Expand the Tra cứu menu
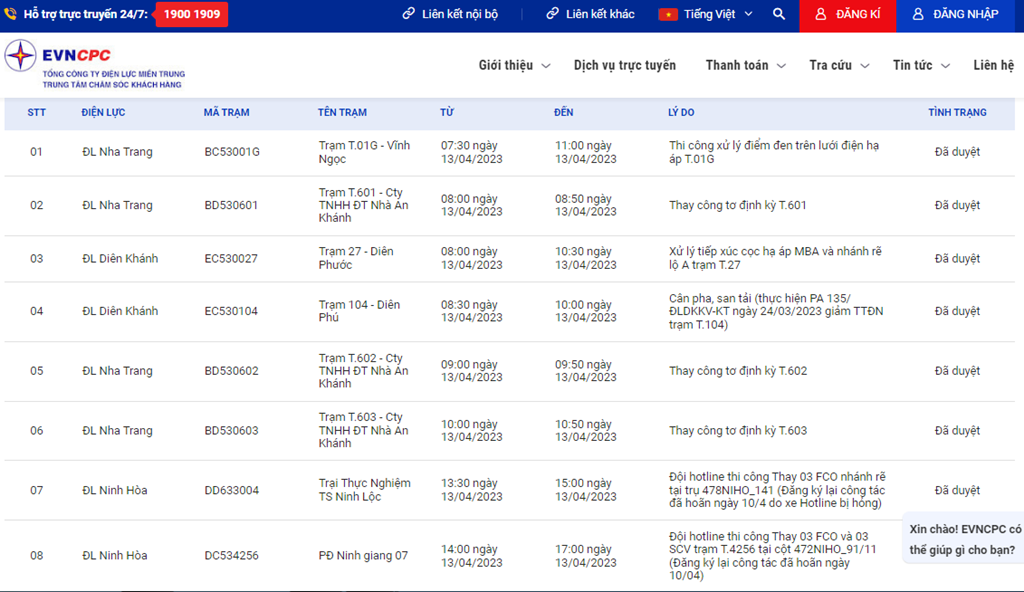The width and height of the screenshot is (1024, 592). [839, 66]
